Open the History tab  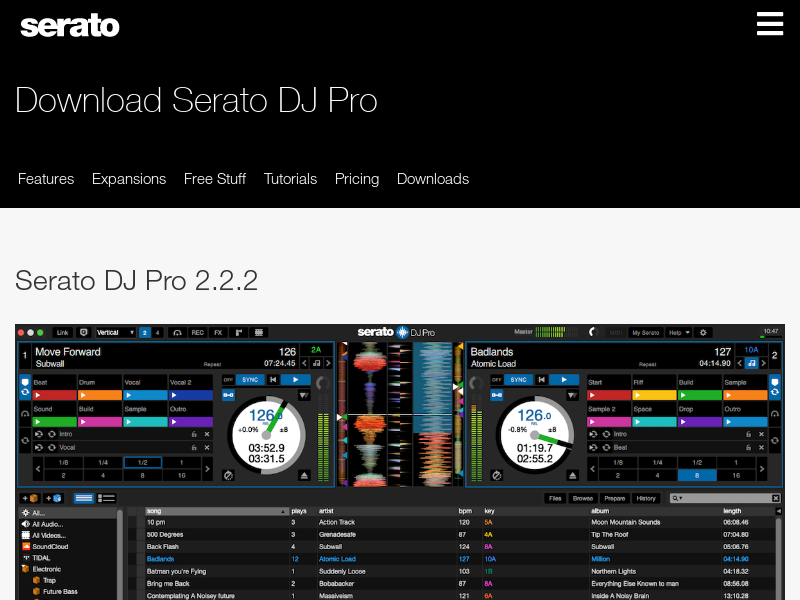[x=646, y=498]
